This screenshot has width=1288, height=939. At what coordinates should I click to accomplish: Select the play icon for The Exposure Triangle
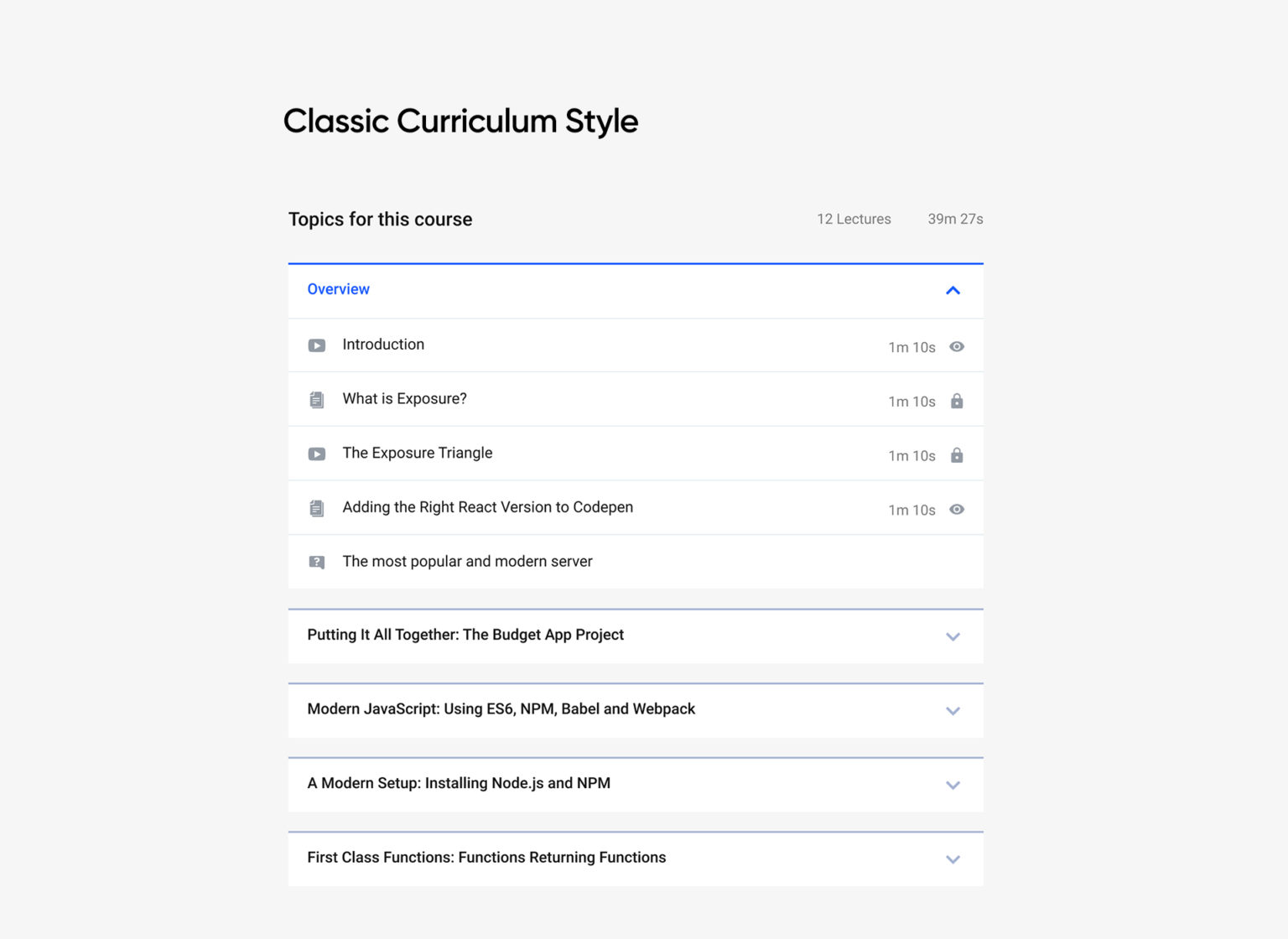[316, 454]
